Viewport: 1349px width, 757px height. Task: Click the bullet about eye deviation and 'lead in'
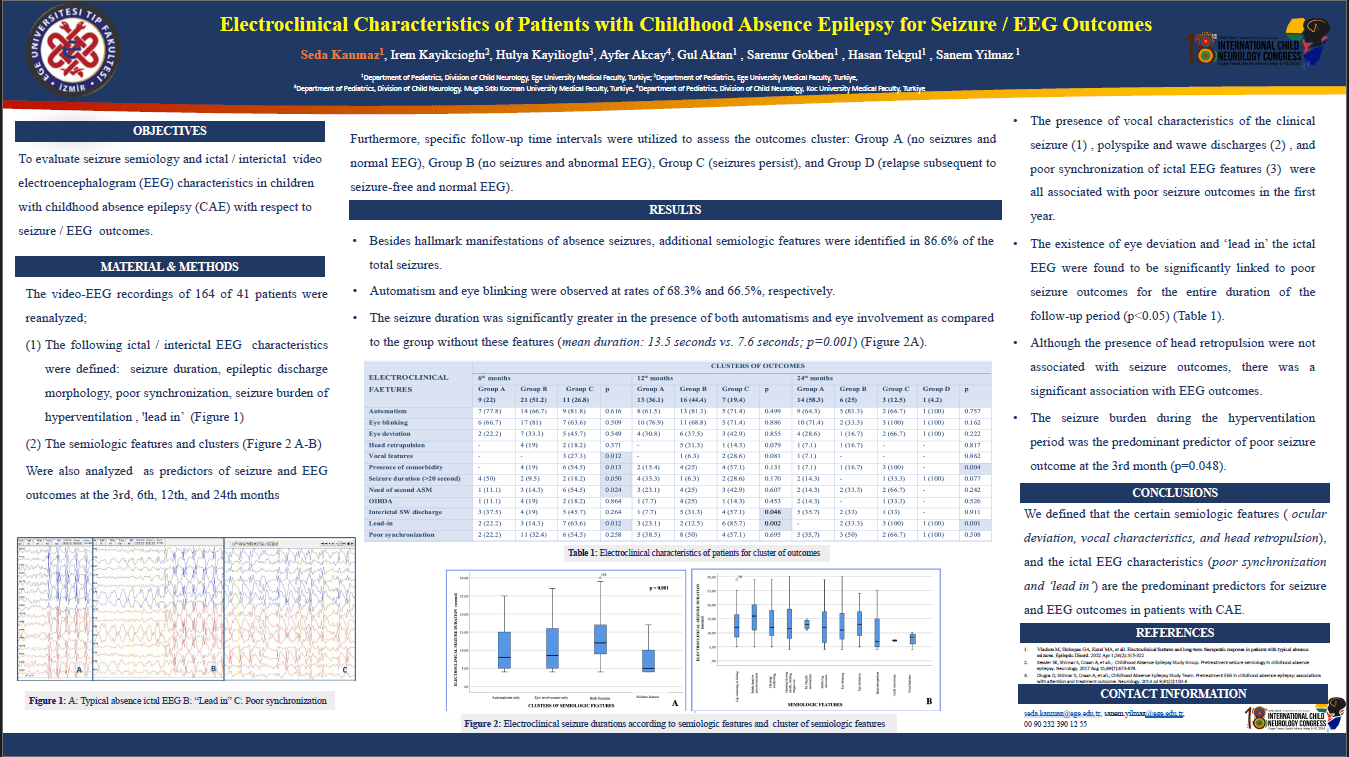pyautogui.click(x=1173, y=280)
